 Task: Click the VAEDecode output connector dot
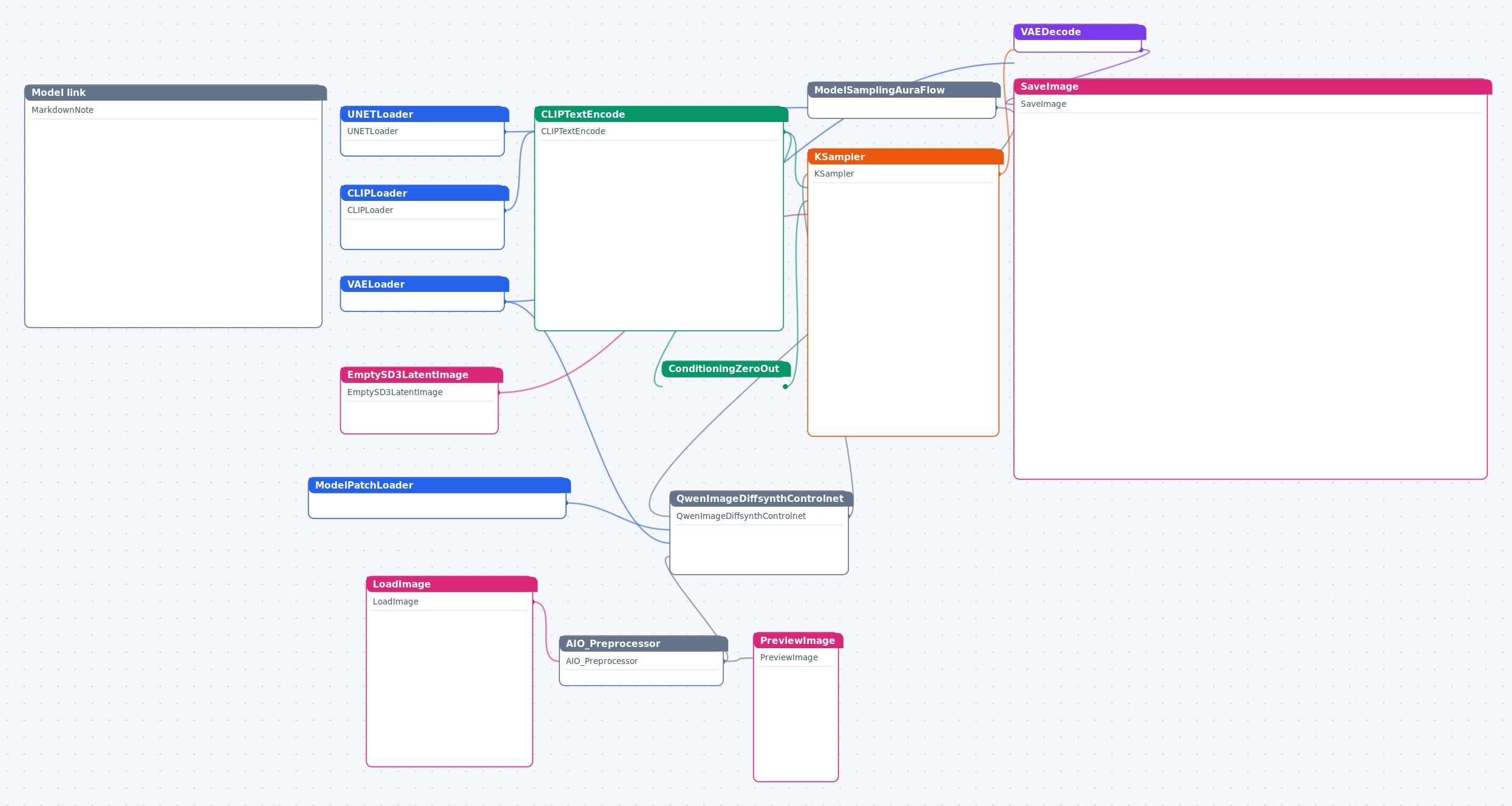[x=1142, y=50]
